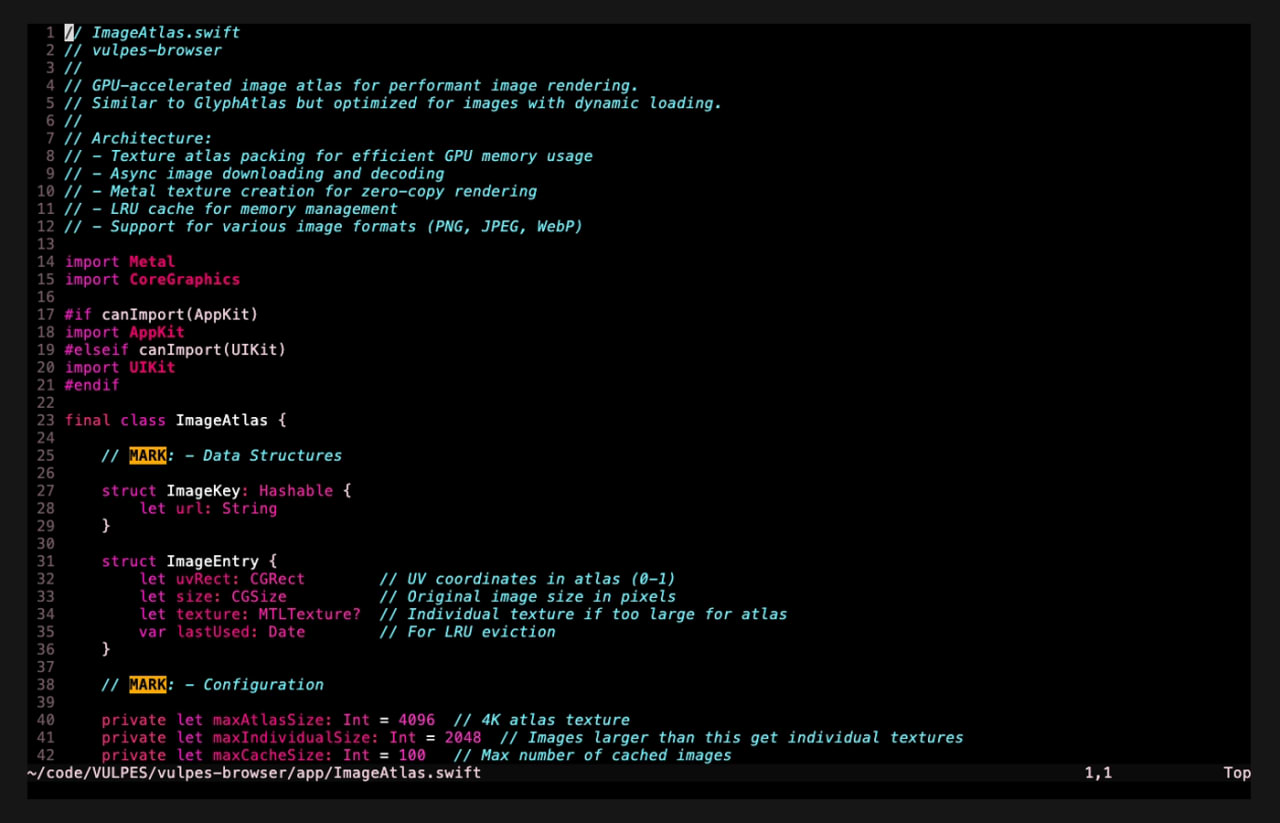The image size is (1280, 823).
Task: Click the "maxIndividualSize" constant name
Action: 291,737
